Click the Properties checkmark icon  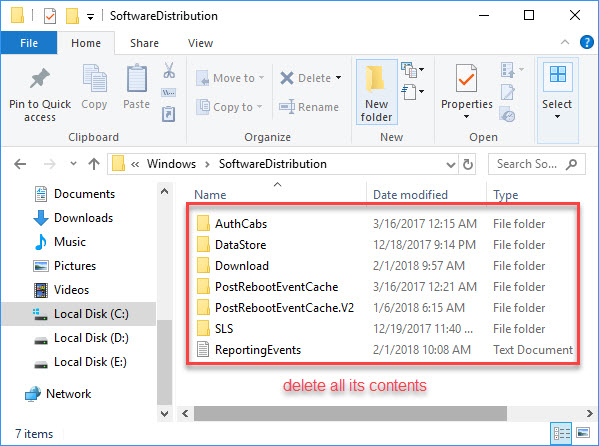[466, 78]
